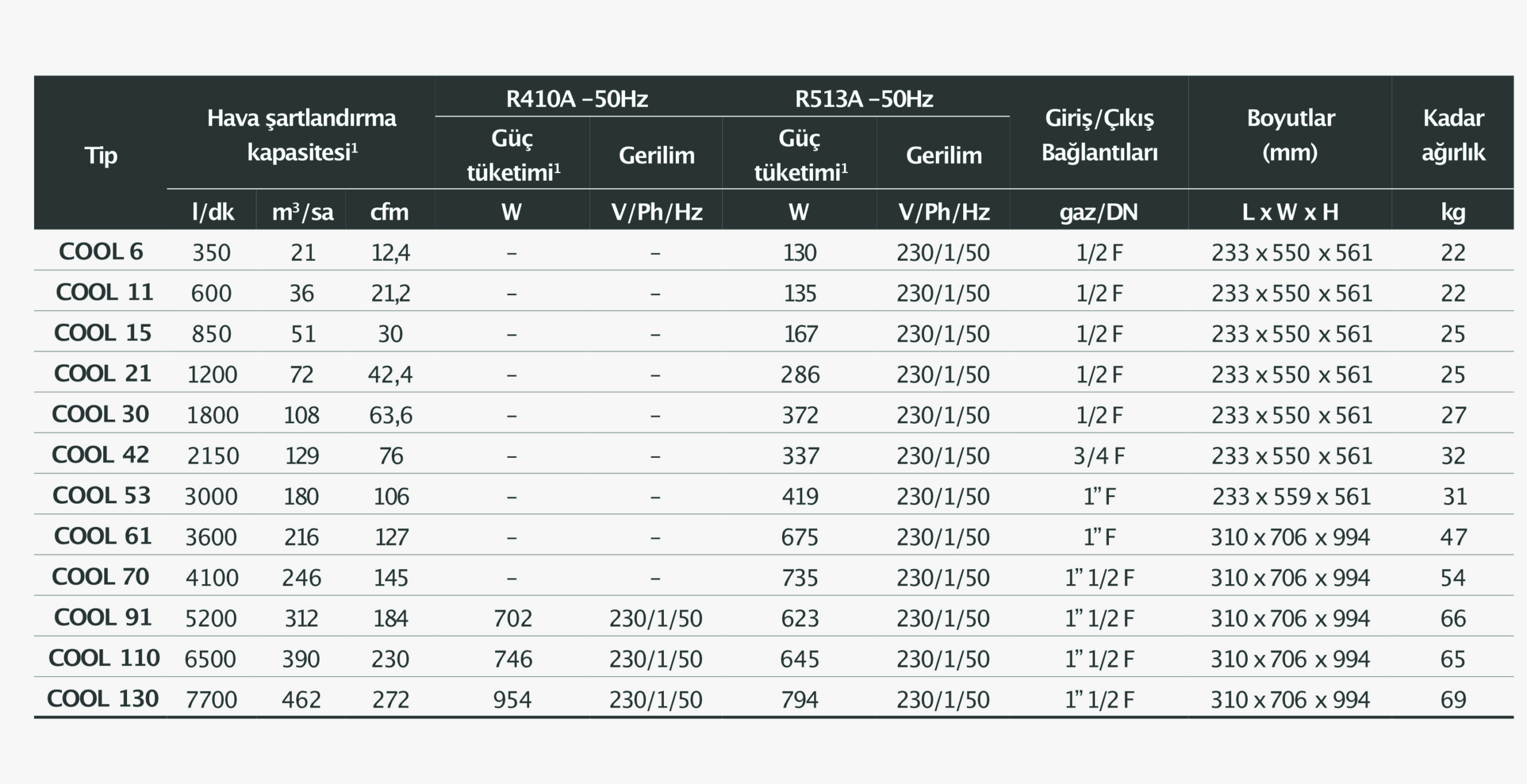Select COOL 30 row label
The image size is (1527, 784).
pos(100,414)
